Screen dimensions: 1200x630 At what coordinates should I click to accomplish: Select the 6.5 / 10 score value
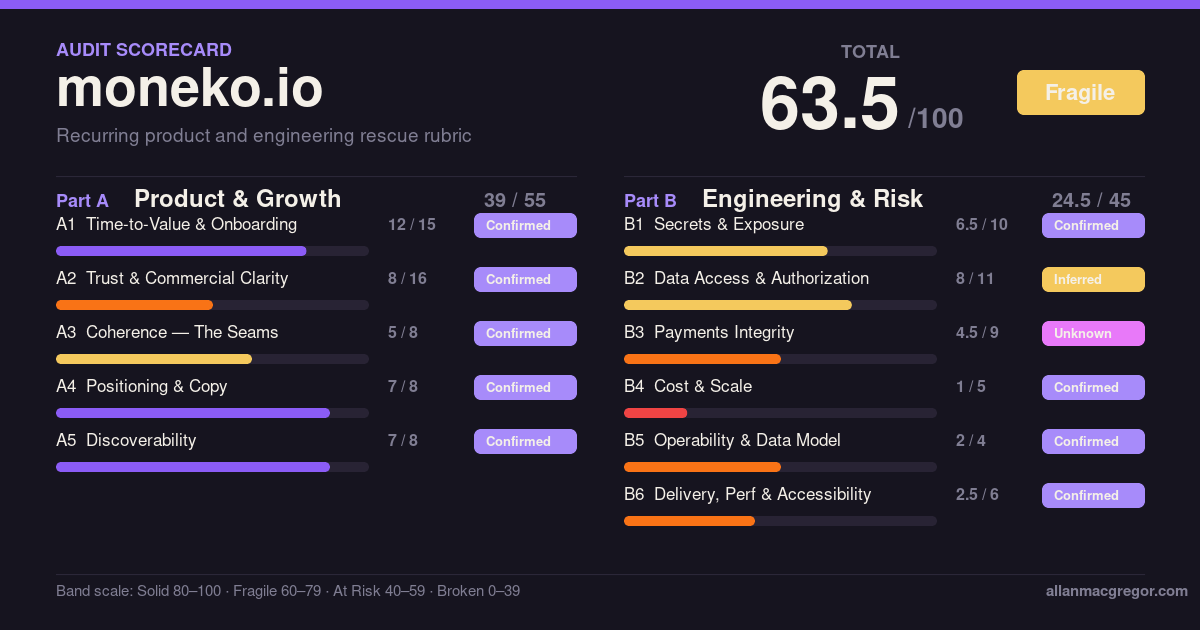point(982,224)
